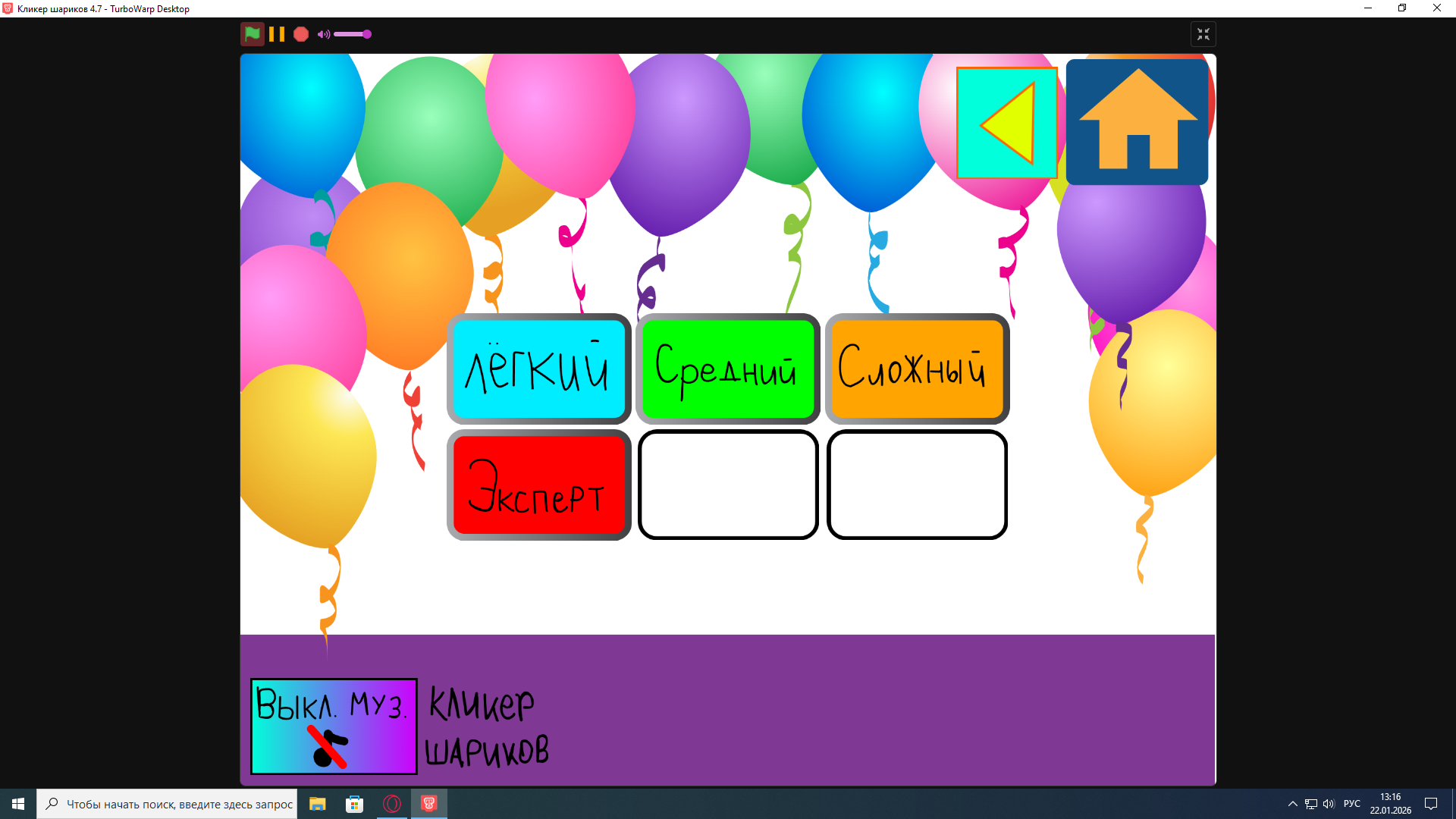The height and width of the screenshot is (819, 1456).
Task: Click the green flag start icon
Action: coord(253,34)
